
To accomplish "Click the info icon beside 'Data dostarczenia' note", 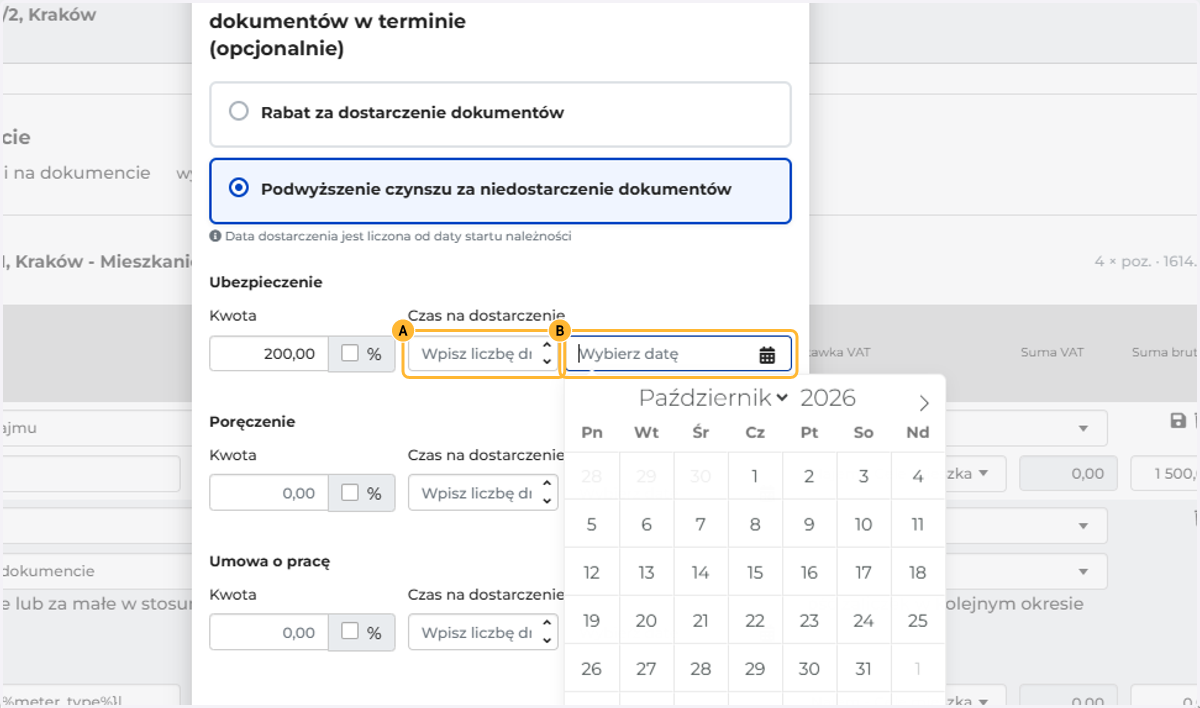I will pos(215,237).
